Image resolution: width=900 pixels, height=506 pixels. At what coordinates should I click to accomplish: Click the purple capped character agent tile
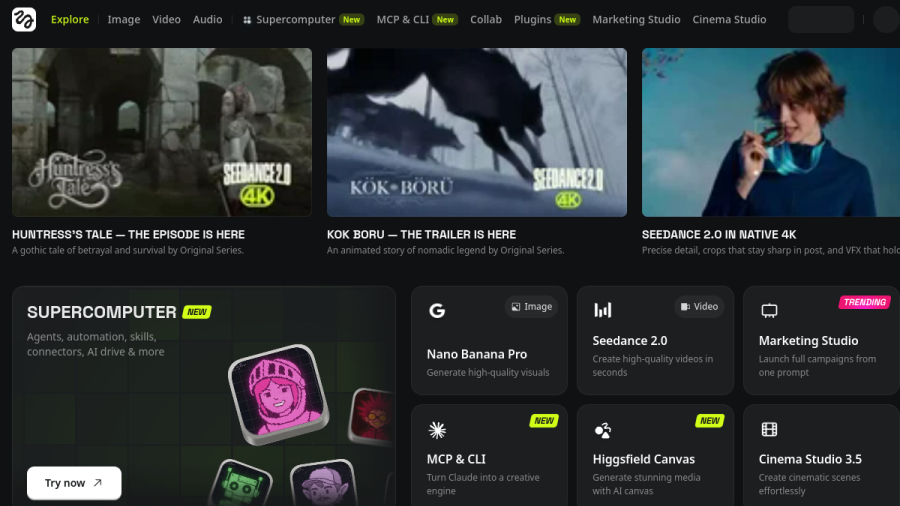[x=323, y=484]
